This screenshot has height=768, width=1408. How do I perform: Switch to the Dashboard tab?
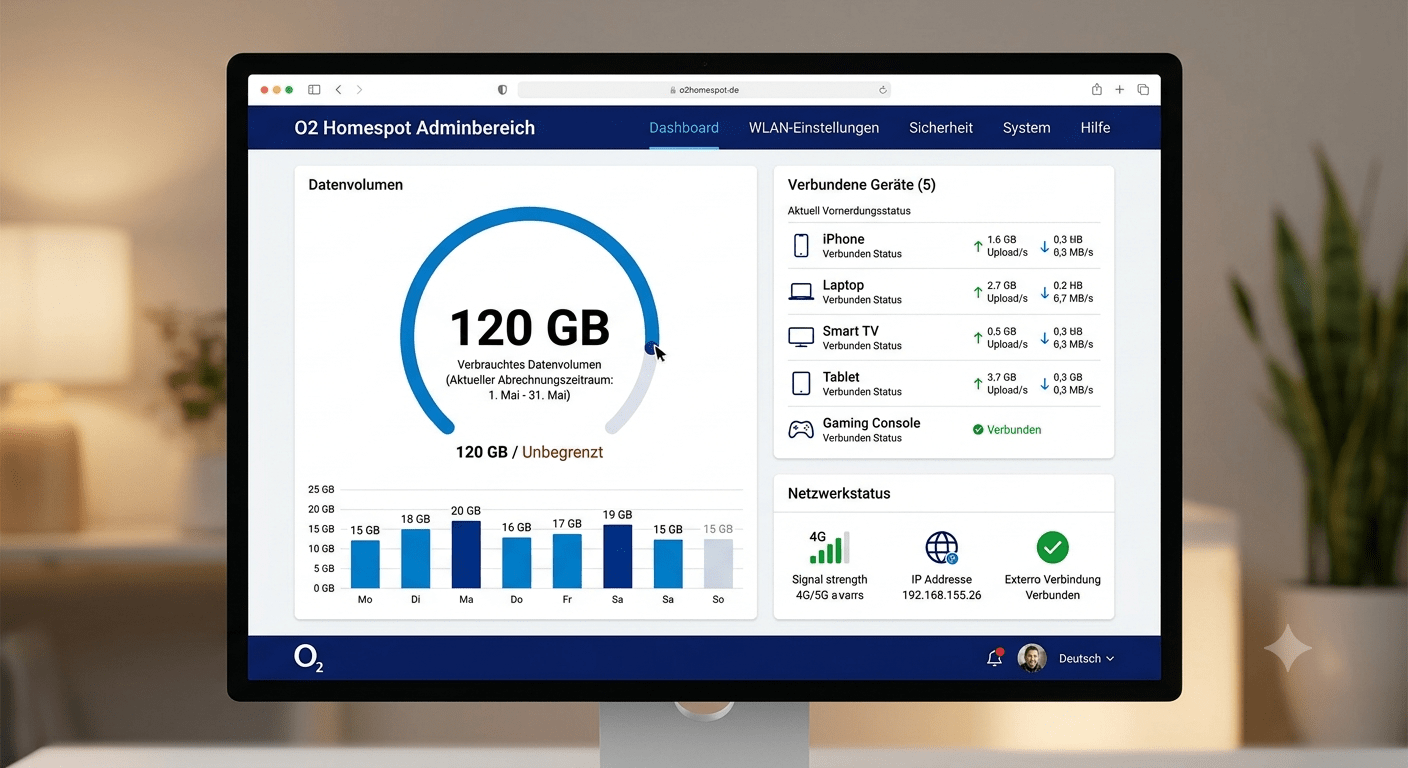[684, 128]
